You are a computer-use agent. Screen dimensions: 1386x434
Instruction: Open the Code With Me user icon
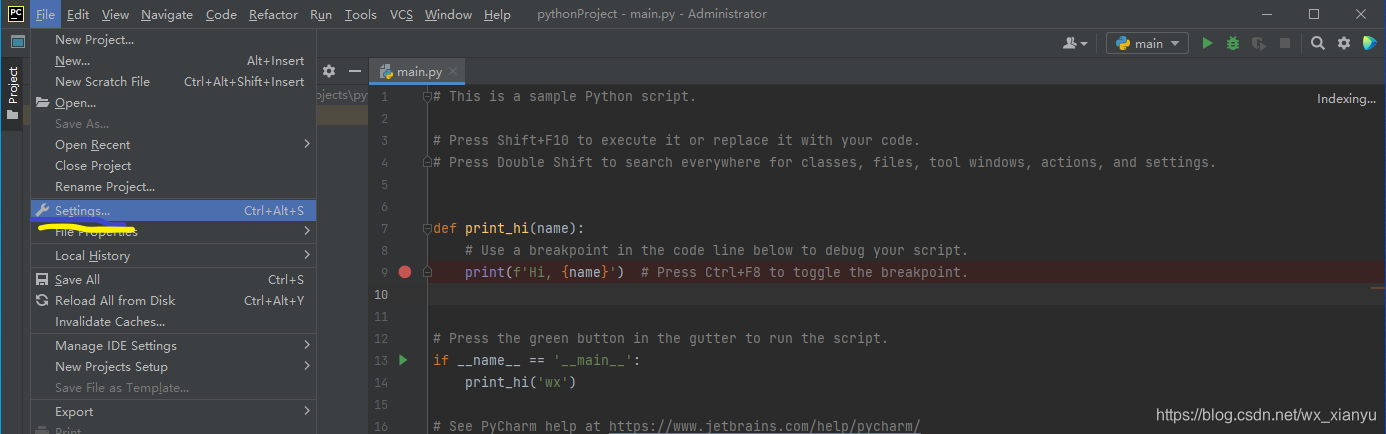(1076, 43)
